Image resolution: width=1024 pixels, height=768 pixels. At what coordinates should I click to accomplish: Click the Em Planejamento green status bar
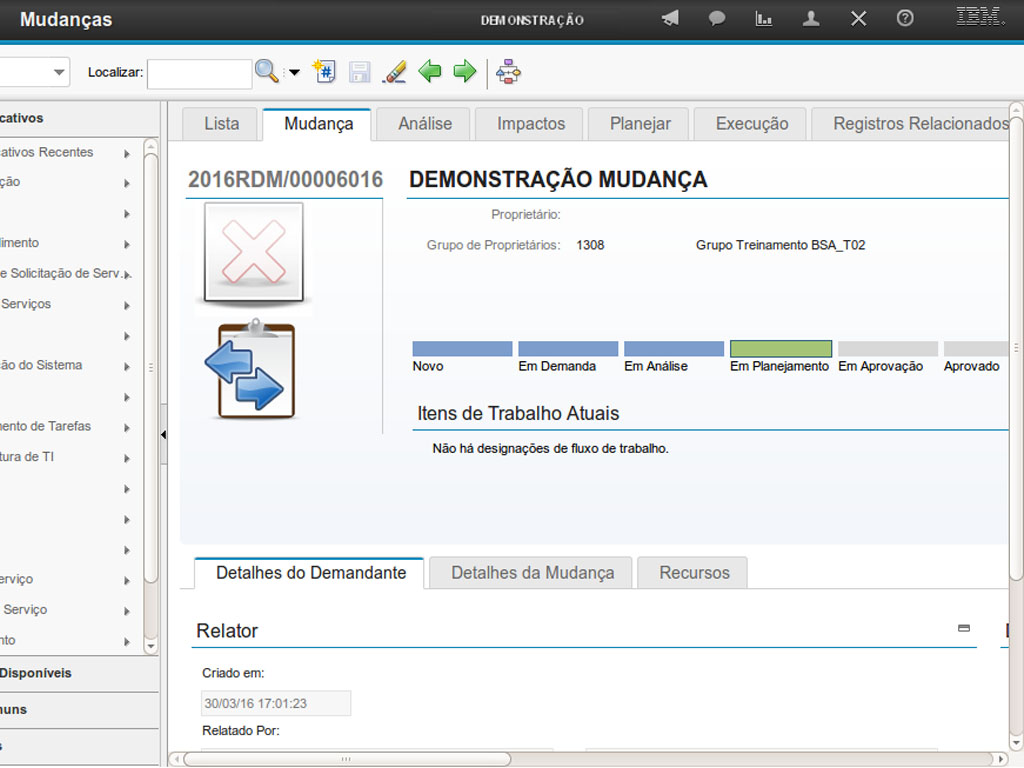pyautogui.click(x=781, y=349)
